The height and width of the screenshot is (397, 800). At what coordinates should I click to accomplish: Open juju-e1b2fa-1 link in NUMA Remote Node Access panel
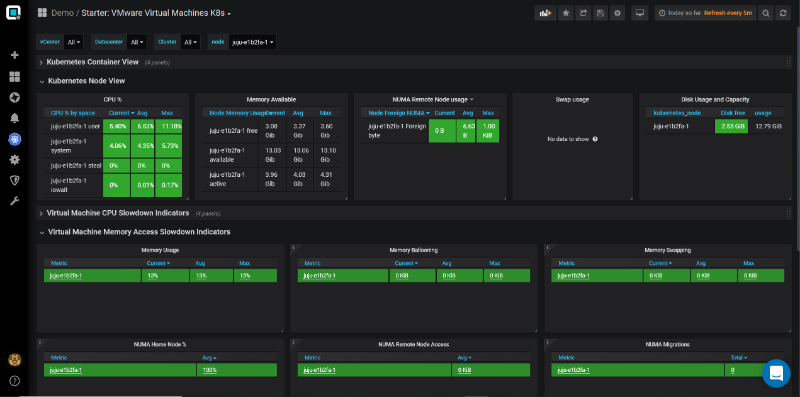tap(319, 370)
